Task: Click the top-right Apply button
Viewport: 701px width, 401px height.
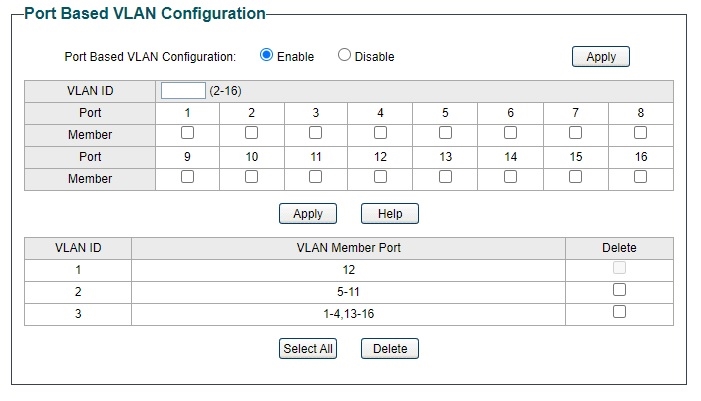Action: pos(600,57)
